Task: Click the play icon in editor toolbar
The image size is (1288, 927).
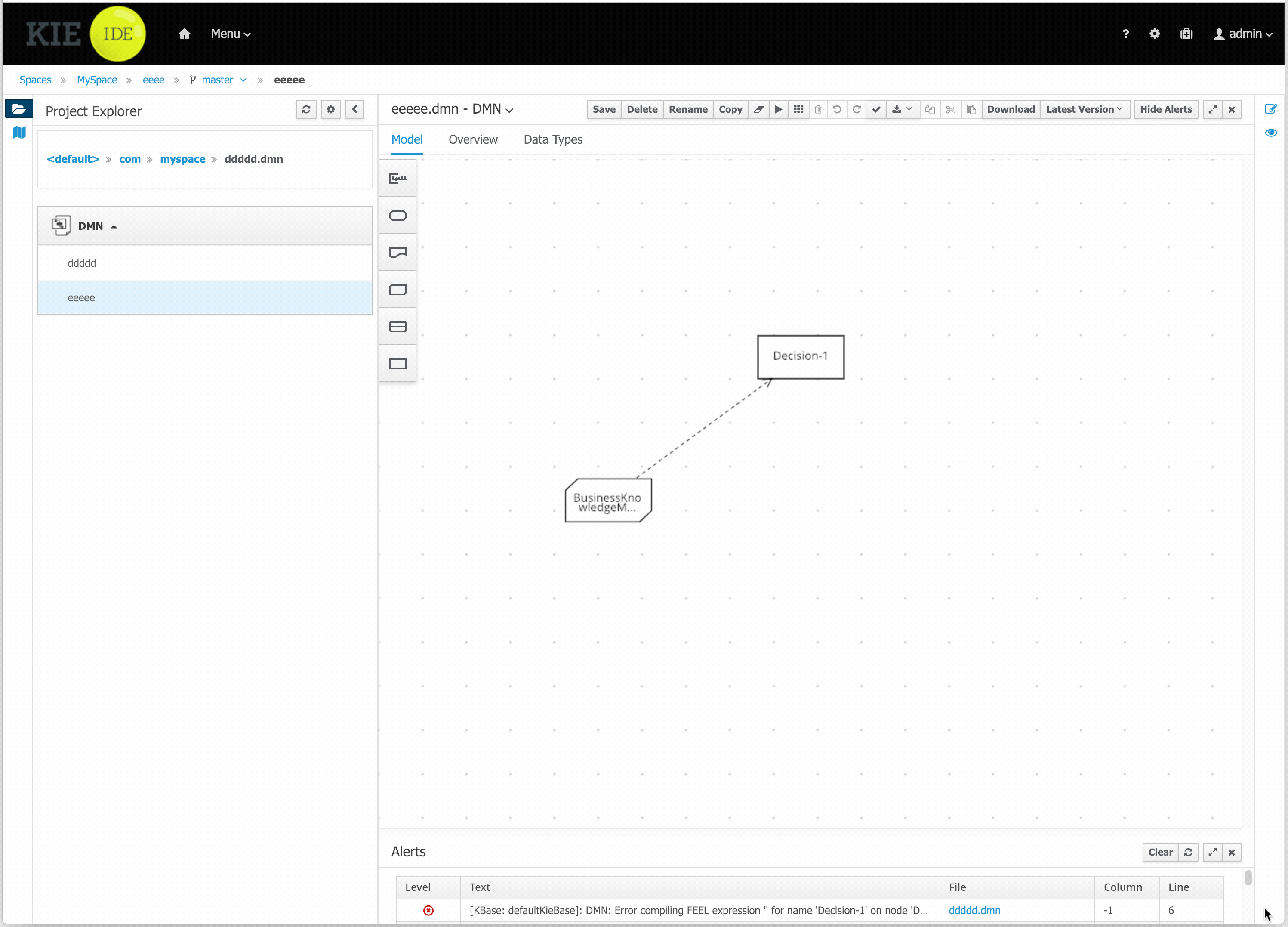Action: 778,109
